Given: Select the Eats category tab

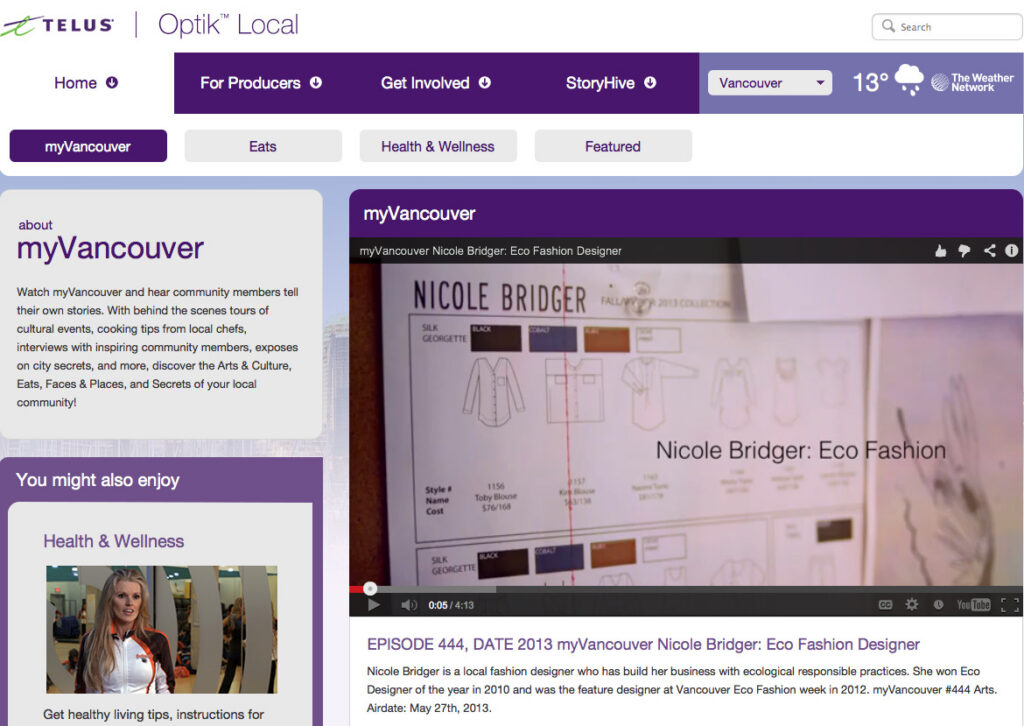Looking at the screenshot, I should [x=263, y=146].
